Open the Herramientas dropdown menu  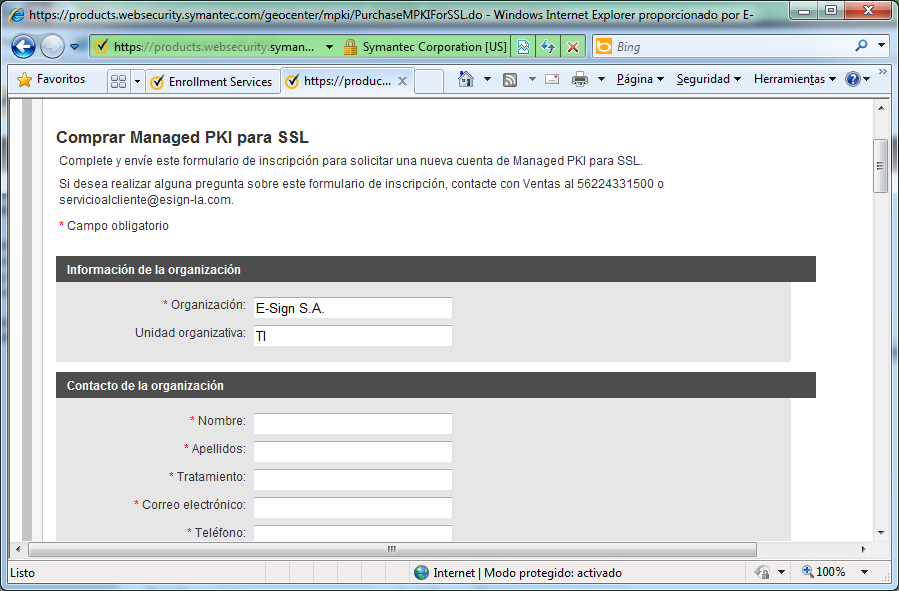[794, 80]
